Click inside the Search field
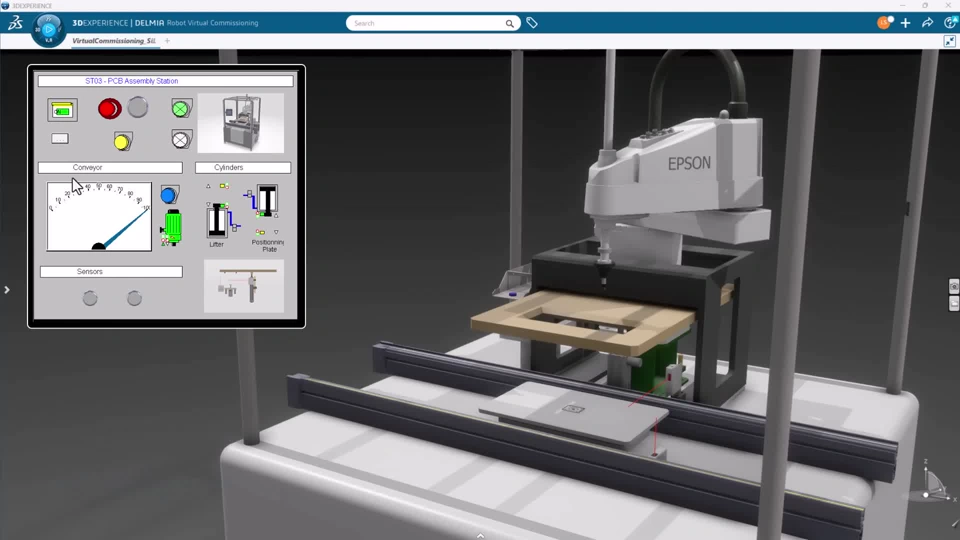Image resolution: width=960 pixels, height=540 pixels. coord(427,23)
